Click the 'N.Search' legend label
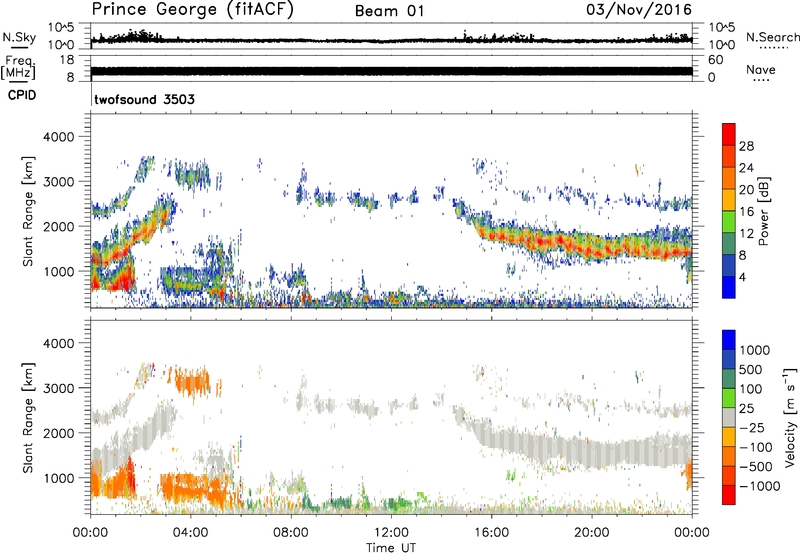Viewport: 800px width, 554px height. (x=772, y=37)
